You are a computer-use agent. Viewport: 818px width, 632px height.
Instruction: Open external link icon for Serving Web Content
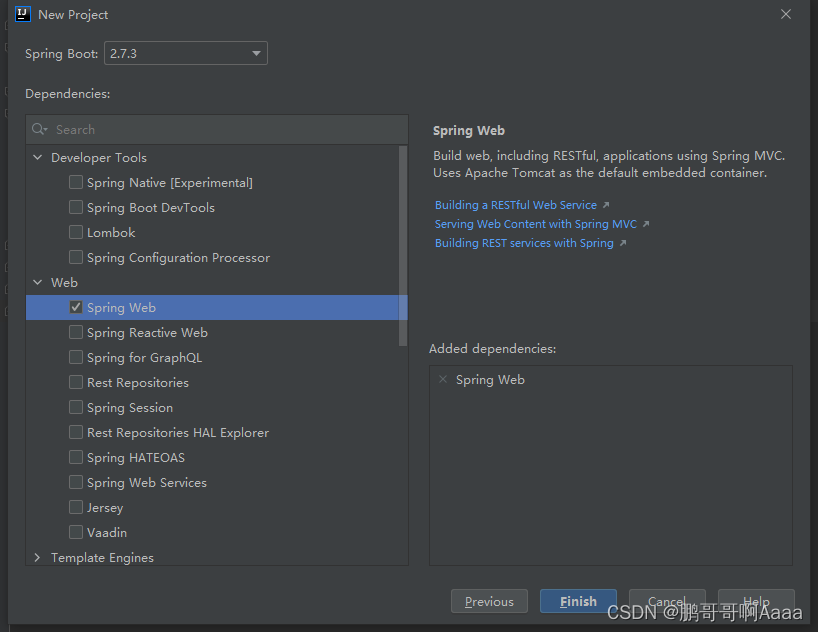pyautogui.click(x=646, y=224)
